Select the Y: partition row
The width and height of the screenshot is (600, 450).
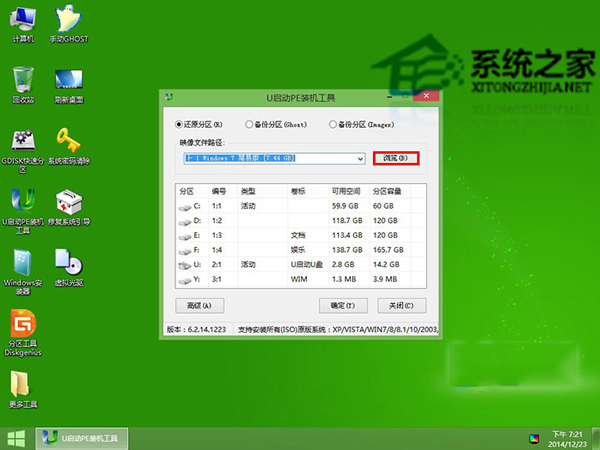301,279
